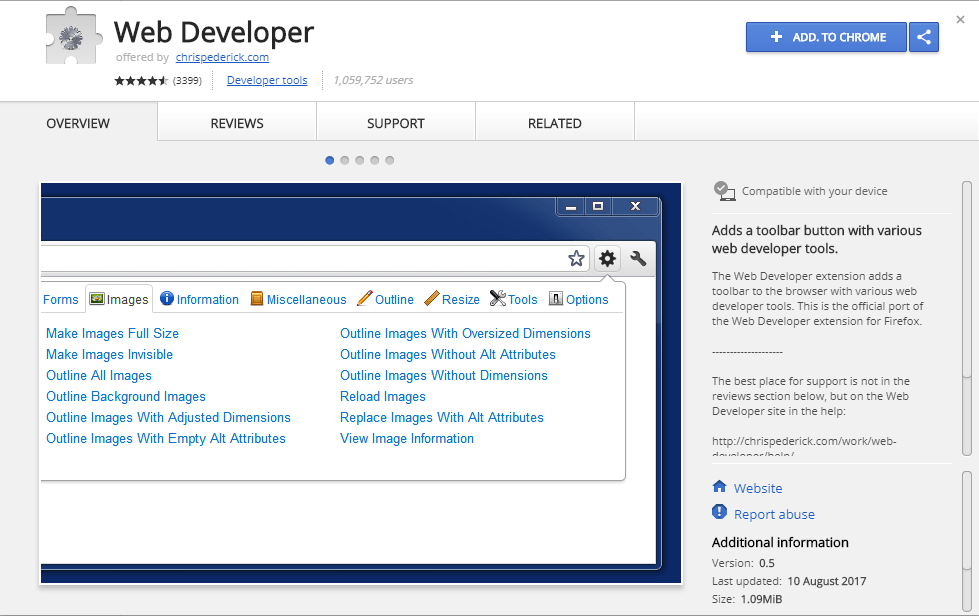Image resolution: width=979 pixels, height=616 pixels.
Task: Open the Developer tools category link
Action: [267, 80]
